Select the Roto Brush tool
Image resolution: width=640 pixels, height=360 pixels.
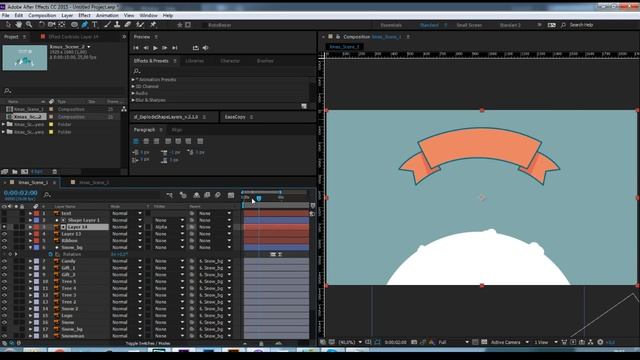click(x=140, y=25)
